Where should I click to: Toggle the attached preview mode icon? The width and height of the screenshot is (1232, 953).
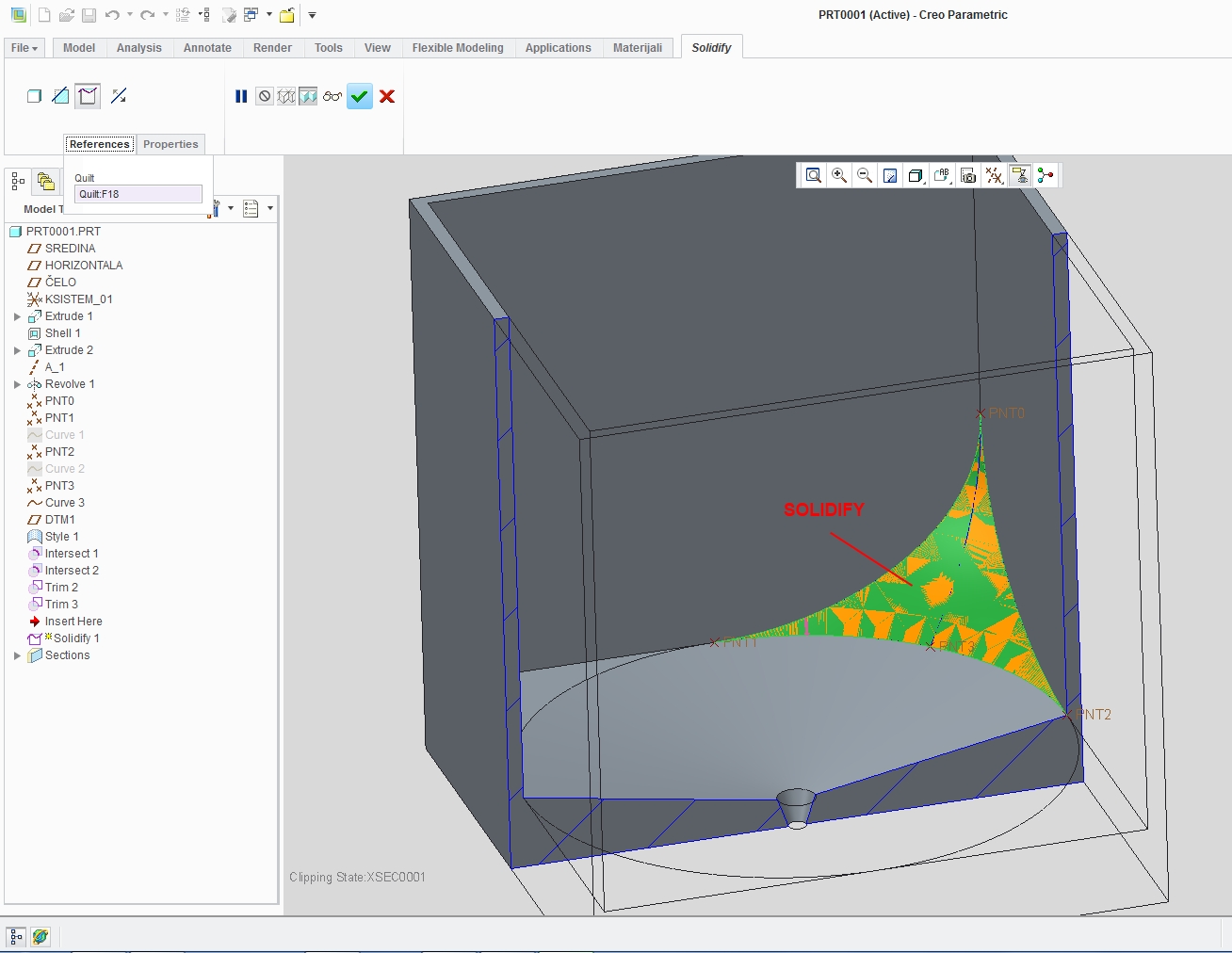[308, 96]
